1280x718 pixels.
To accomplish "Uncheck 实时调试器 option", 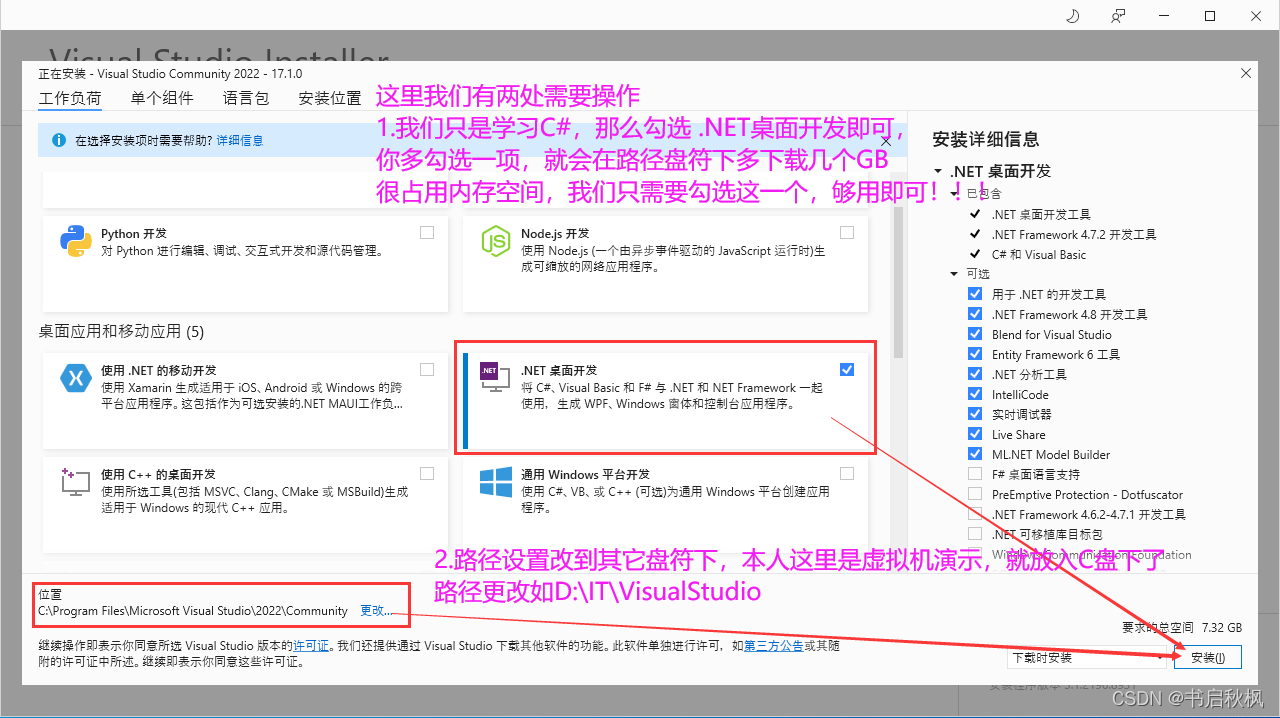I will pyautogui.click(x=975, y=414).
